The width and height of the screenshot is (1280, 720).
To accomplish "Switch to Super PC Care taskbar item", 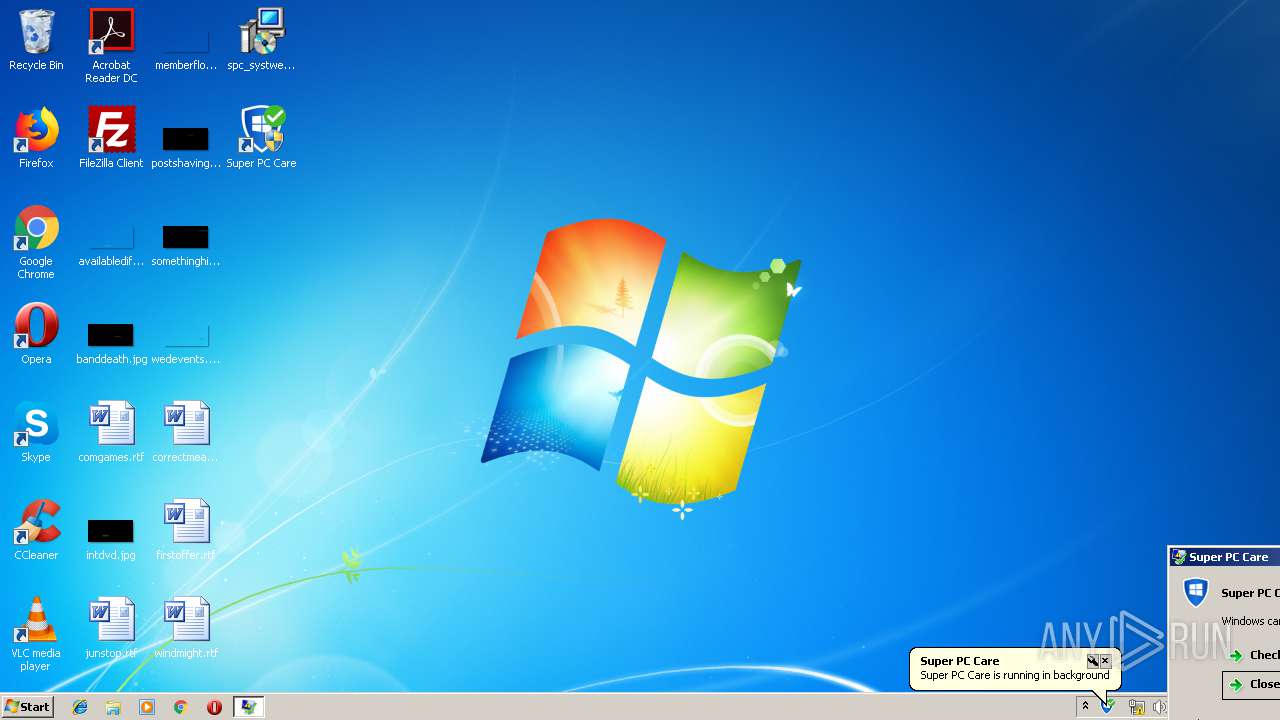I will click(x=248, y=707).
